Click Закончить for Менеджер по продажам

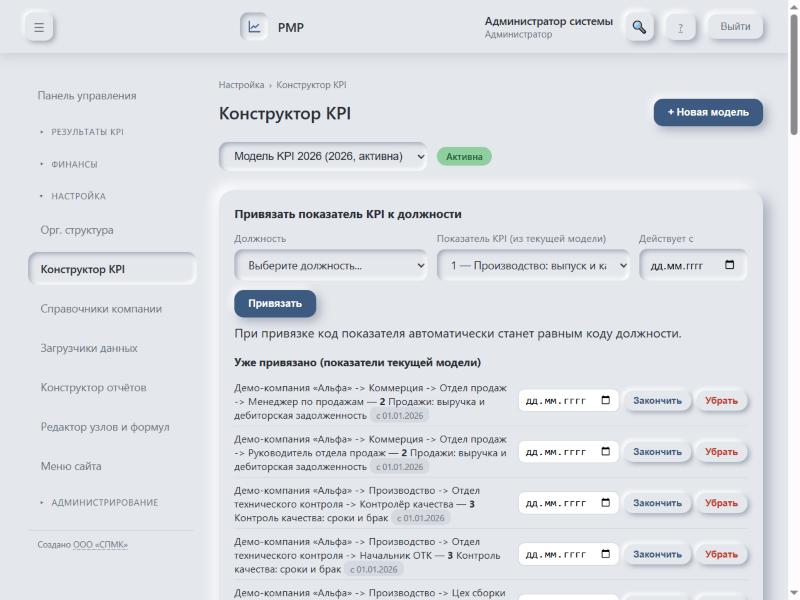pos(657,401)
